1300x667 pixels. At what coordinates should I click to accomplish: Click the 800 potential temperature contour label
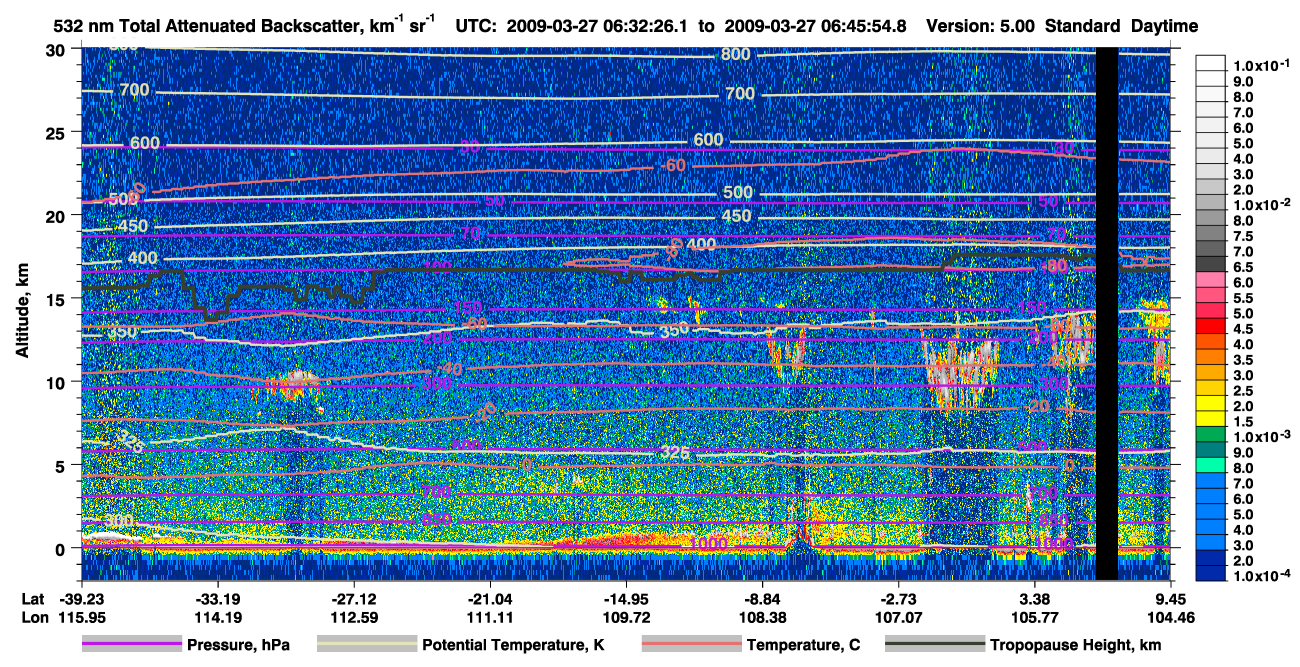pos(735,54)
